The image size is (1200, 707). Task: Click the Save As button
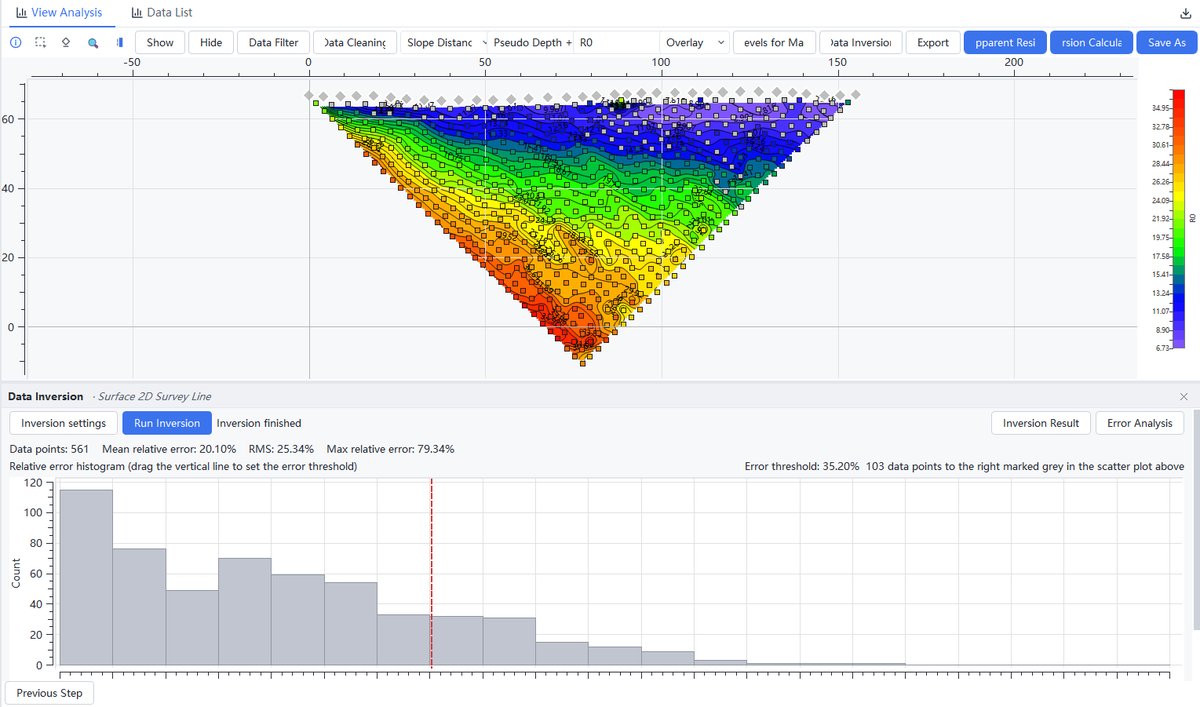pos(1166,43)
